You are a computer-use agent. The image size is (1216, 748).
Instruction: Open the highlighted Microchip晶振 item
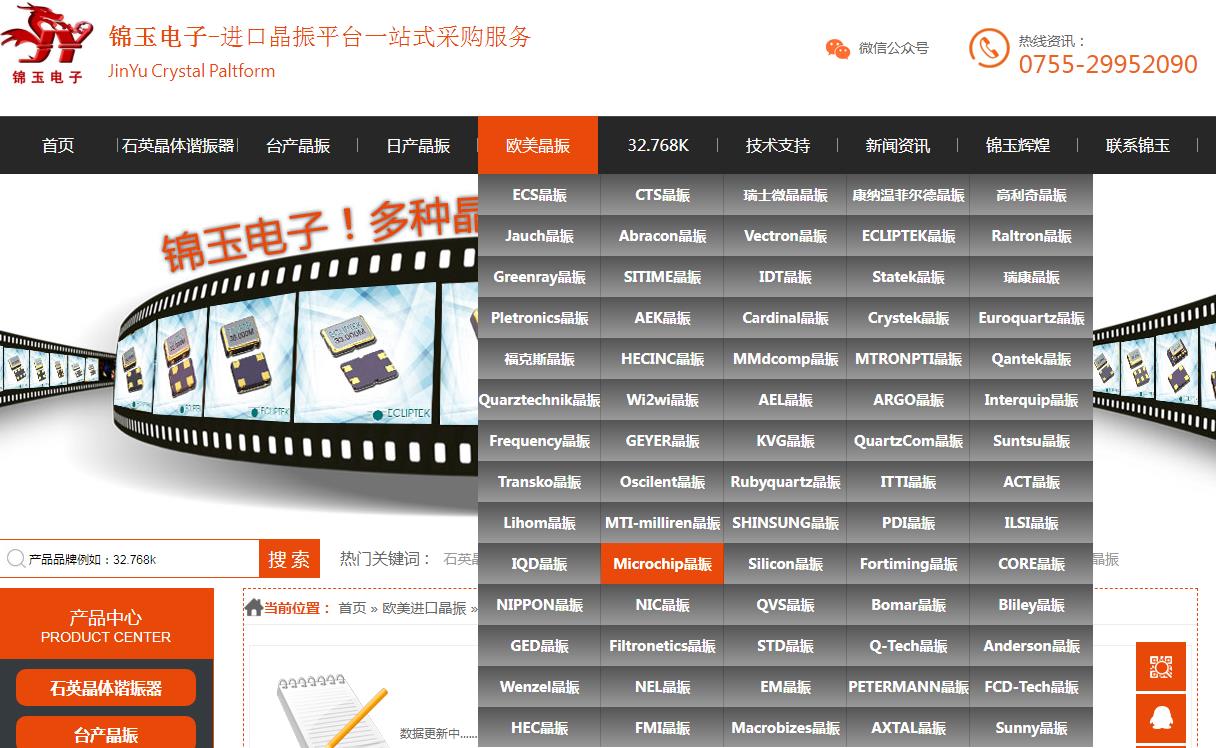(662, 564)
